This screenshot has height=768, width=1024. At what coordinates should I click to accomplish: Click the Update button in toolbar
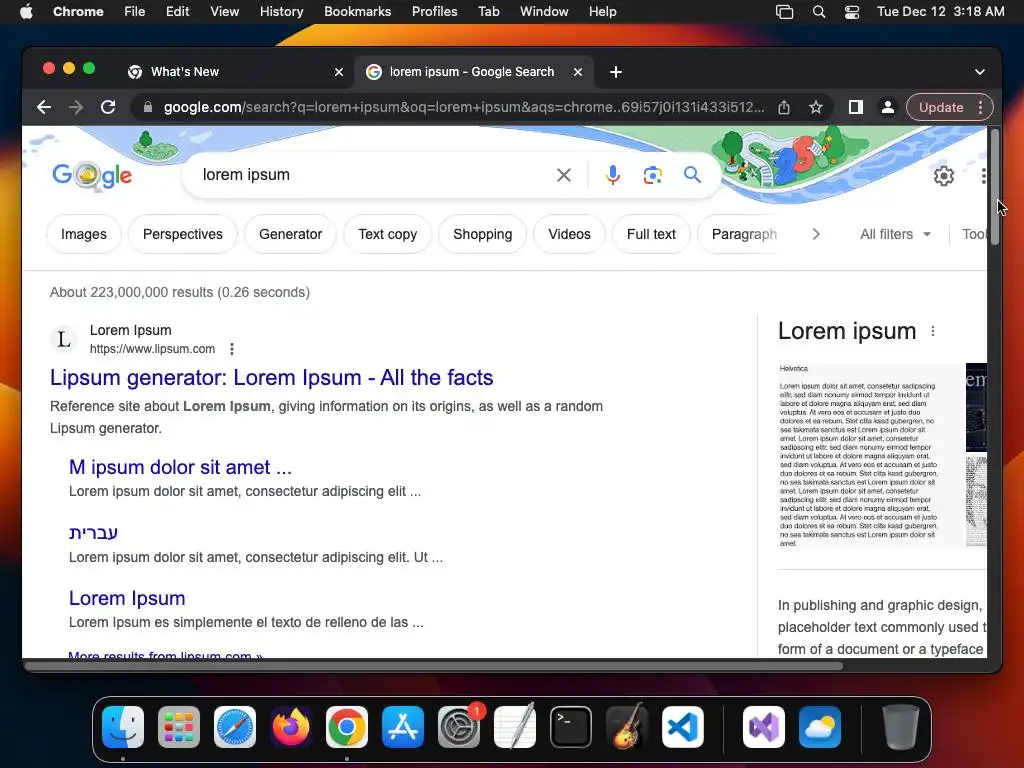click(941, 107)
